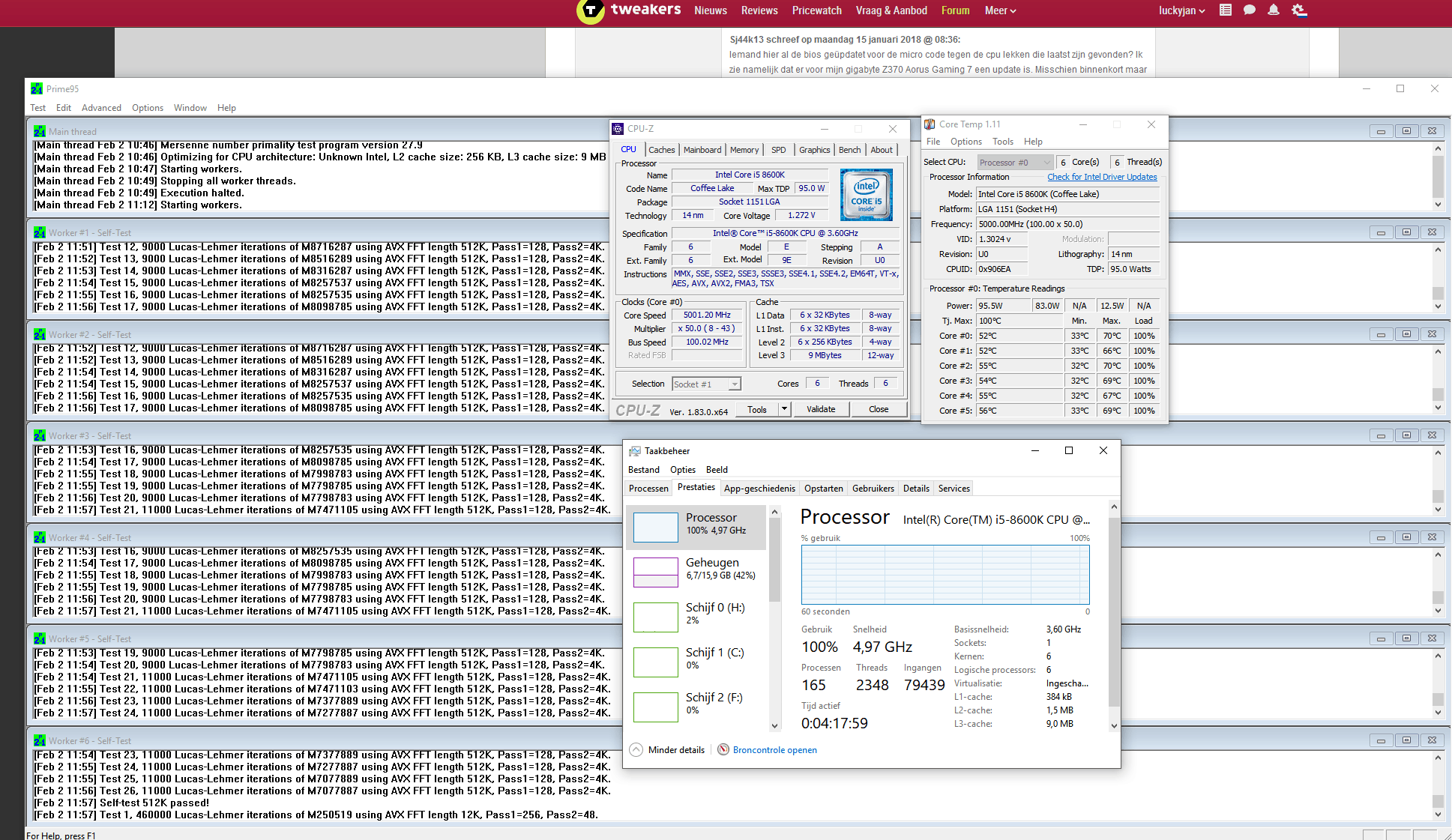Select the Schijf 1 (C:) graph thumbnail

656,662
